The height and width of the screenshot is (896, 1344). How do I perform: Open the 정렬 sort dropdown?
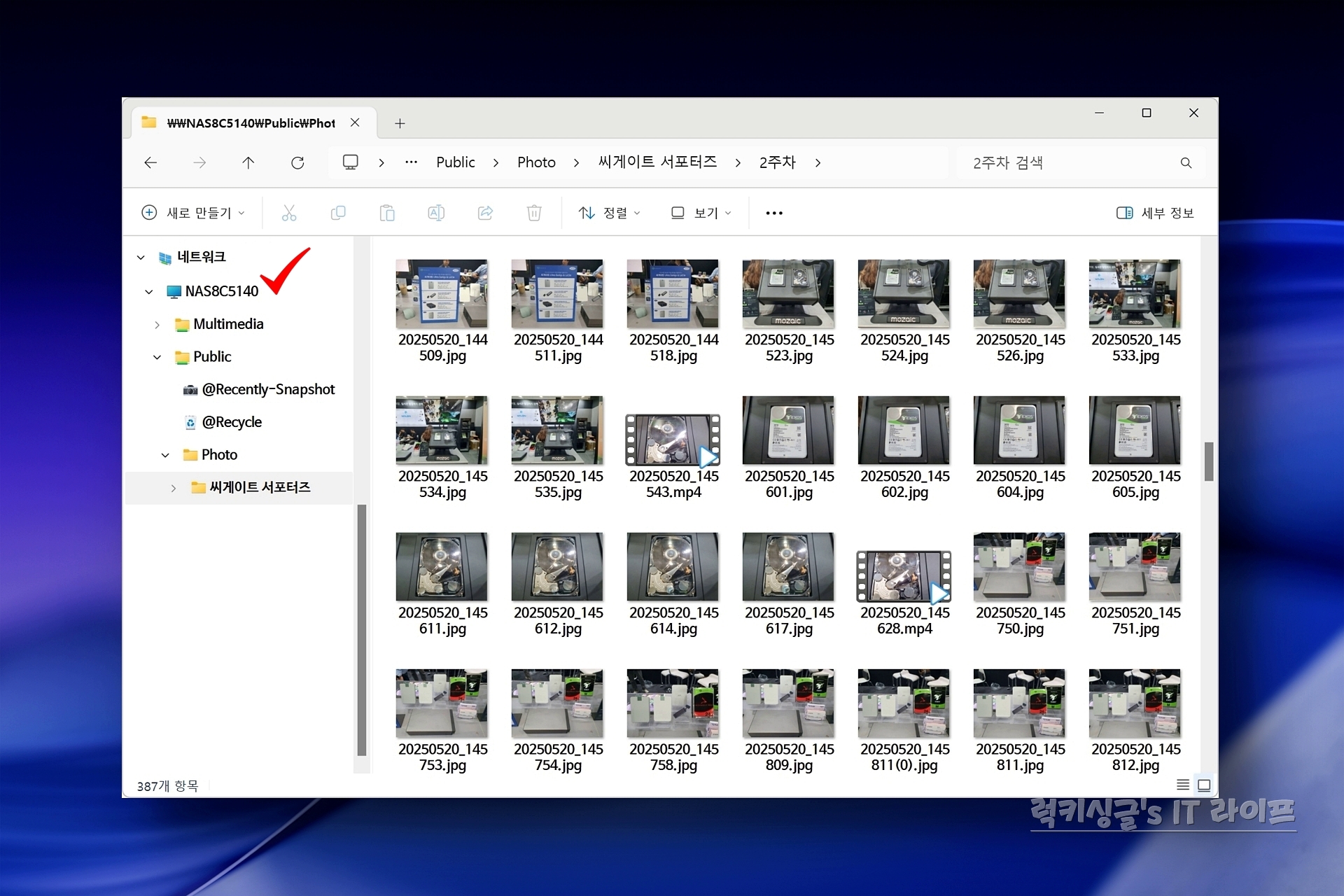point(609,213)
